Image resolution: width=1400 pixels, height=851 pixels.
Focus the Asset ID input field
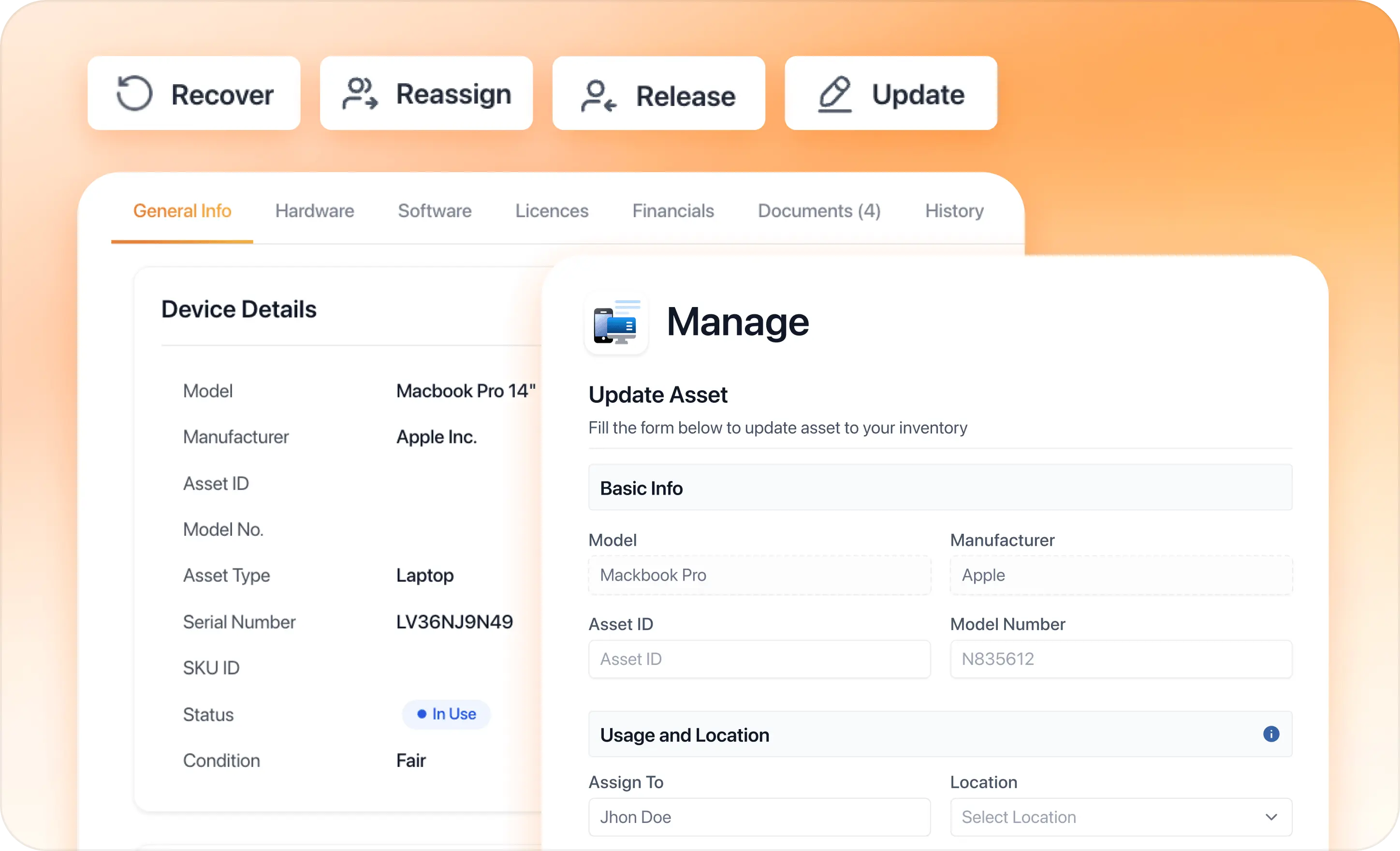coord(759,659)
